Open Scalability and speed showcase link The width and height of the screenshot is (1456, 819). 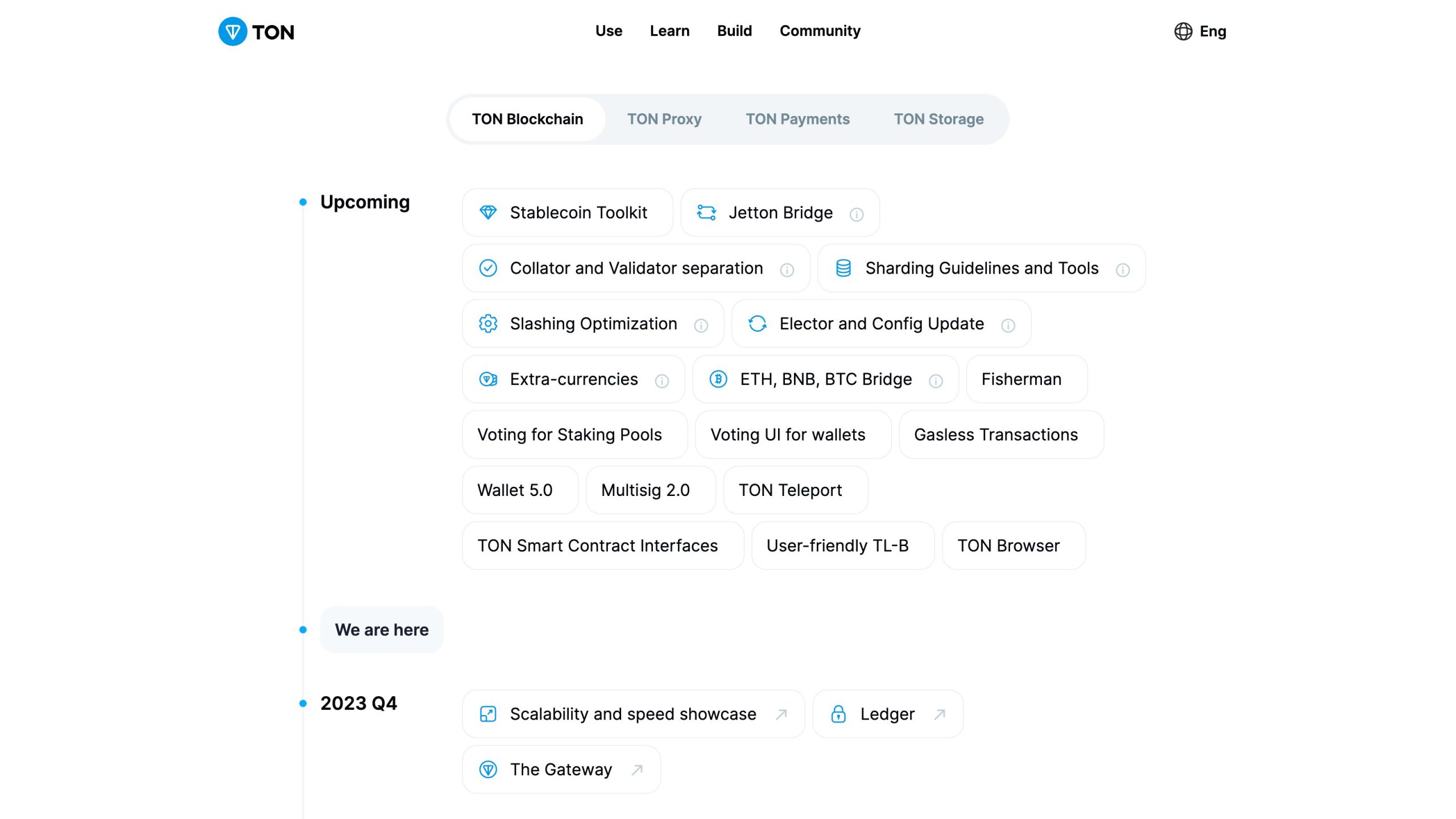coord(633,714)
